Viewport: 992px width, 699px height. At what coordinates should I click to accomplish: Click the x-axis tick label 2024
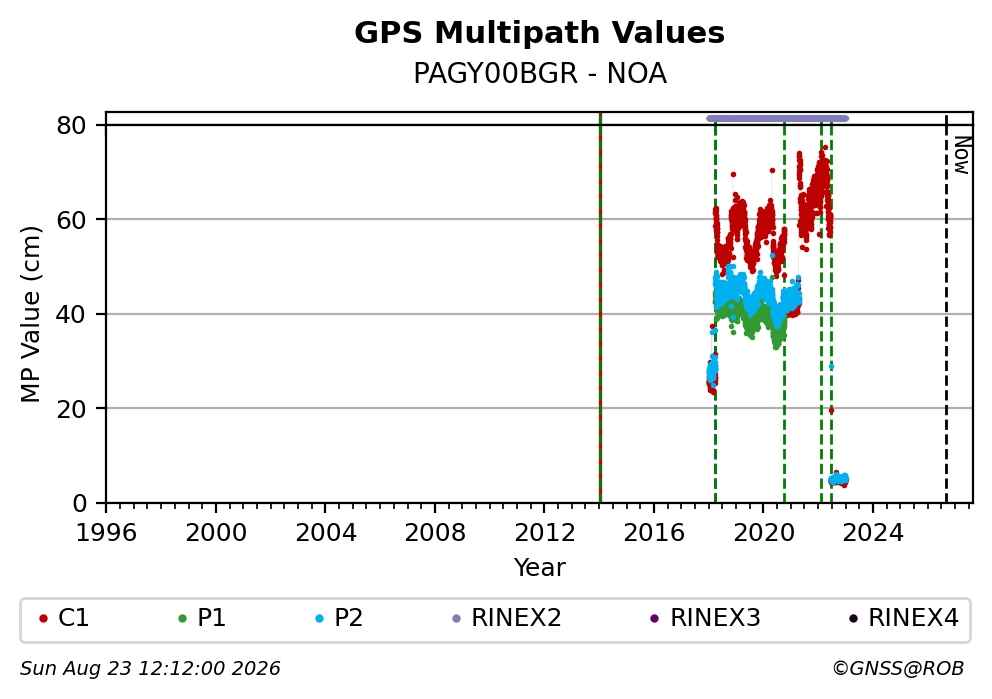coord(872,533)
